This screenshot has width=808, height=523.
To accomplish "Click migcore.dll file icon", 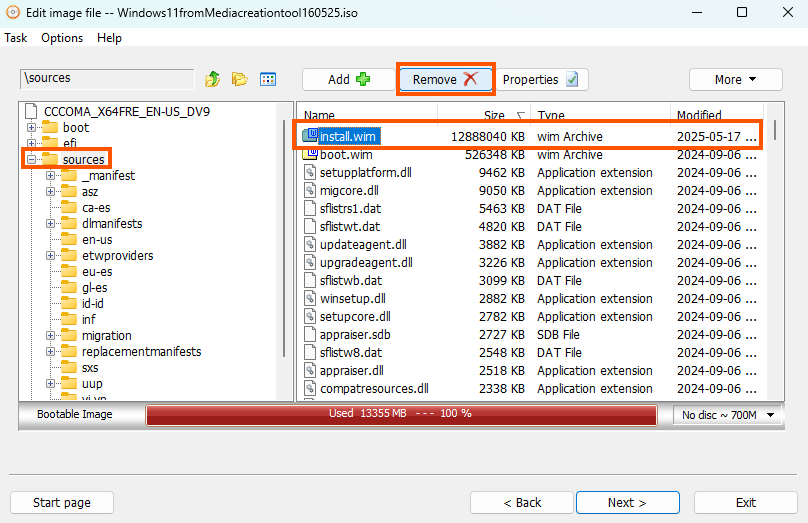I will tap(310, 190).
